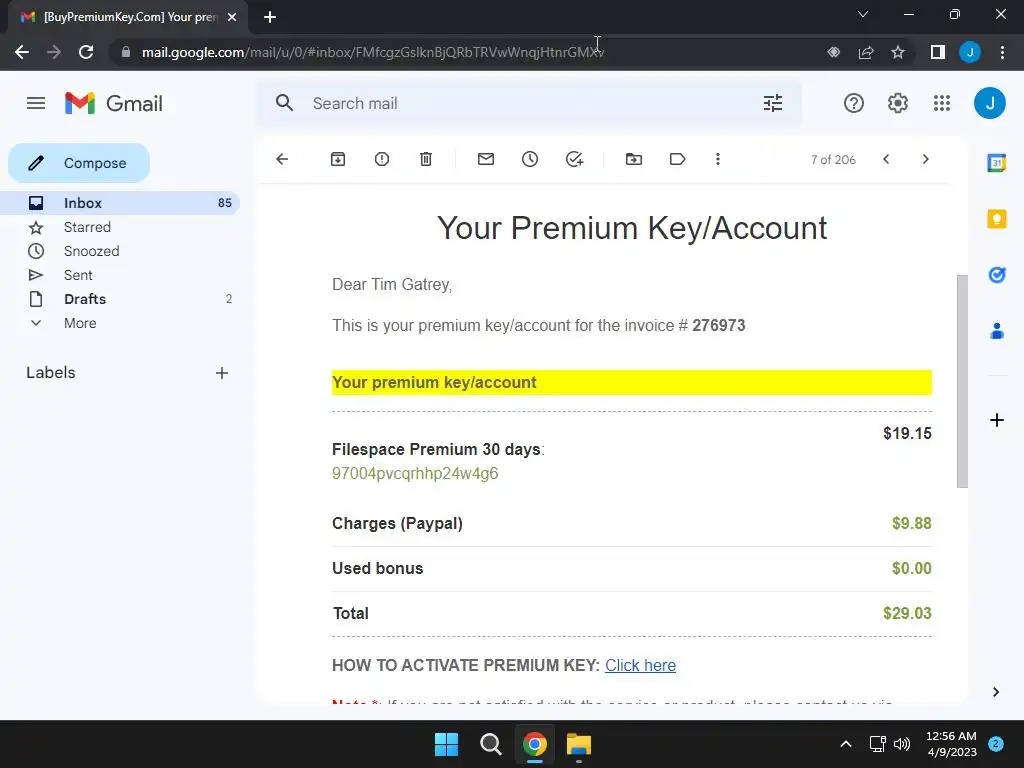Mark the email as unread
Image resolution: width=1024 pixels, height=768 pixels.
pyautogui.click(x=486, y=159)
